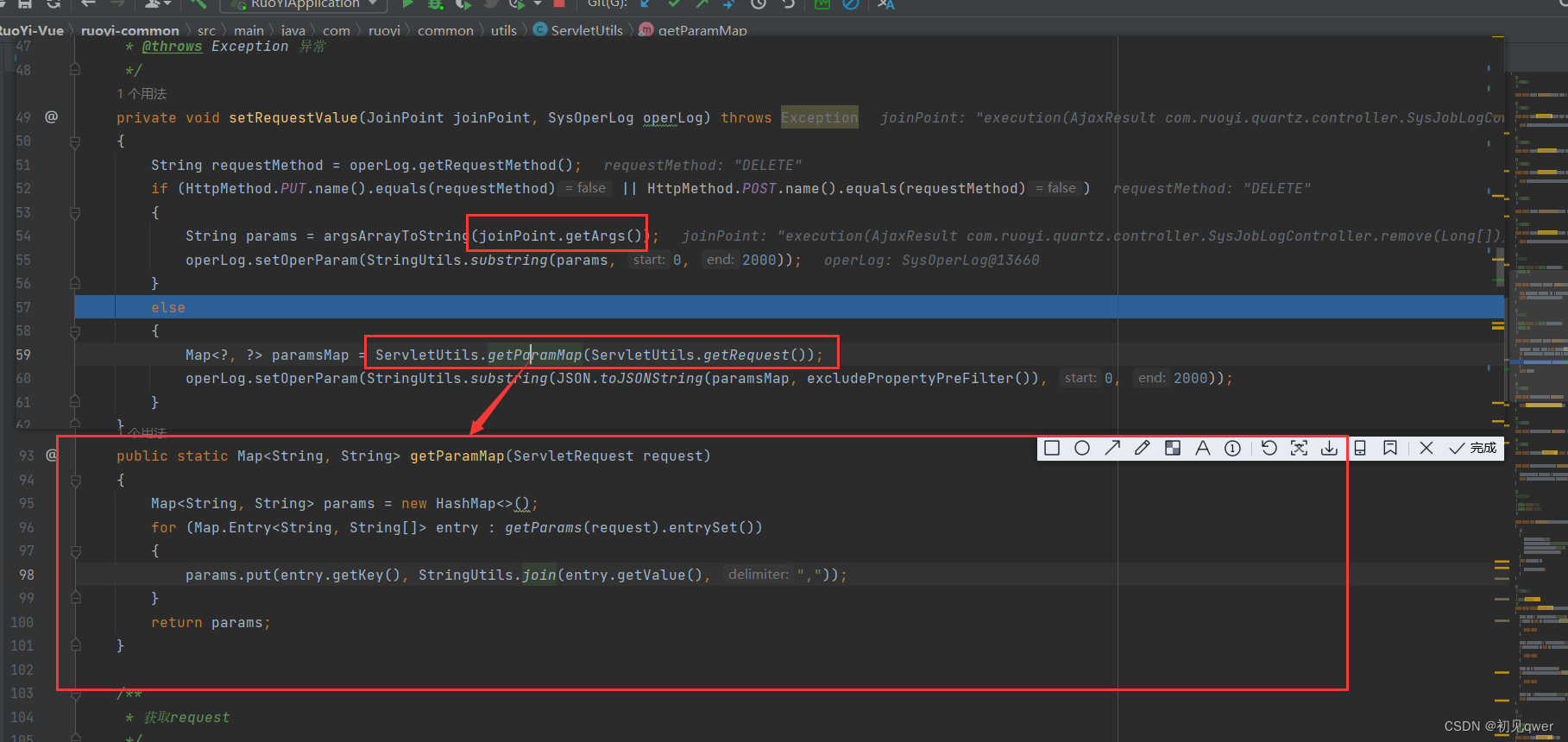Click the @ gutter icon on line 93
Viewport: 1568px width, 742px height.
[52, 455]
